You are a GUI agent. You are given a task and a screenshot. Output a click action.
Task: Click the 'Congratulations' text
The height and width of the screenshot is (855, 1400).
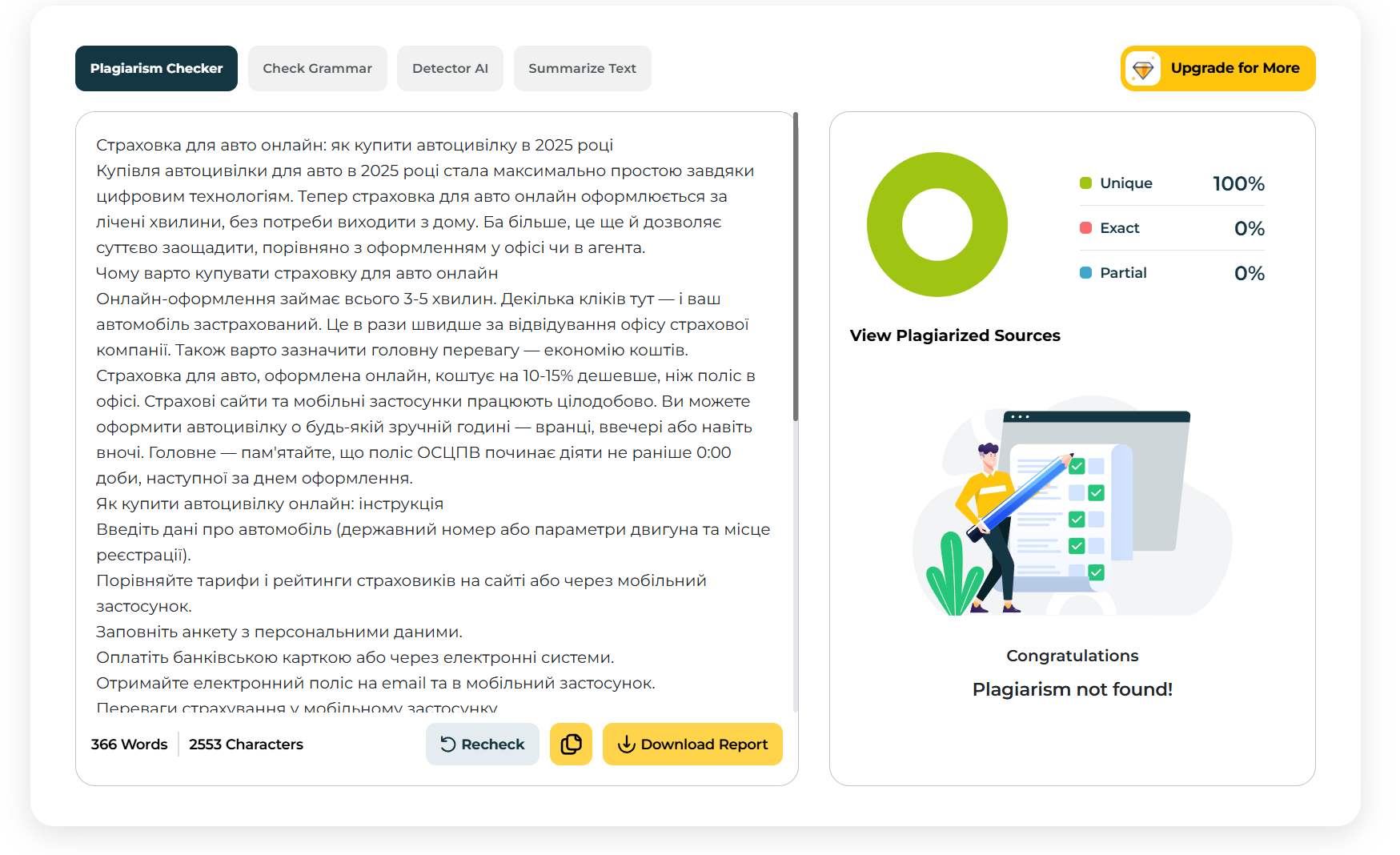[x=1072, y=656]
